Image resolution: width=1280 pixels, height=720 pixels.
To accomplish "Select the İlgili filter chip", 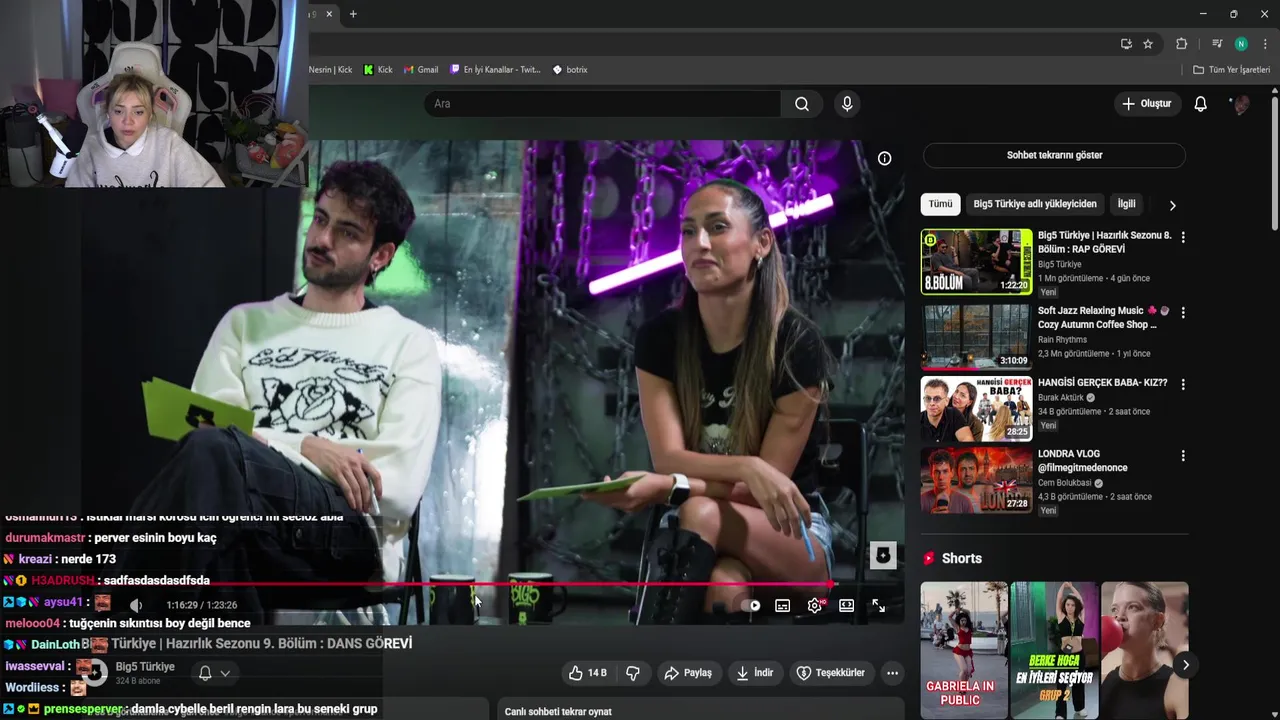I will point(1127,204).
